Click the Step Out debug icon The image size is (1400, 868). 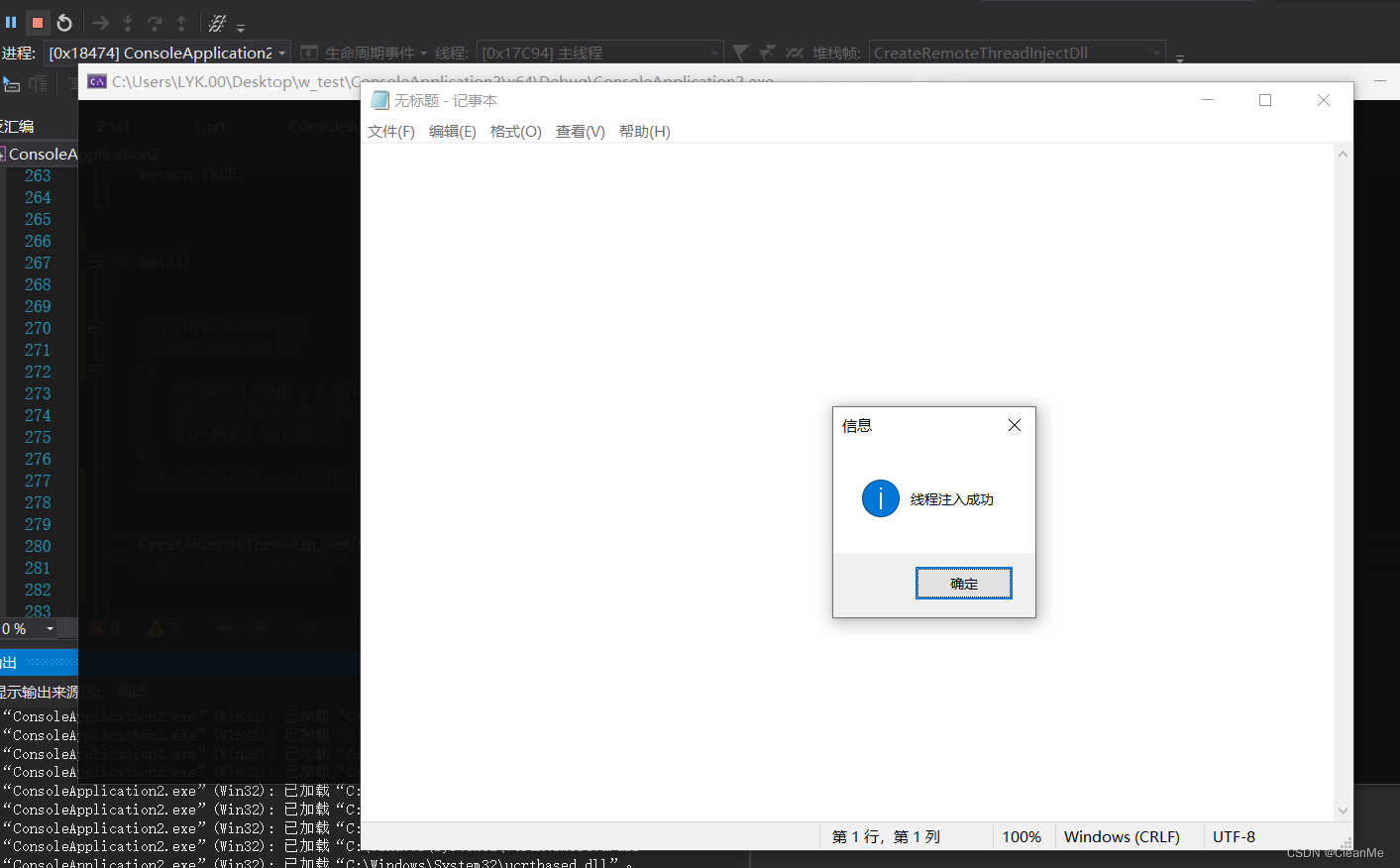click(181, 22)
